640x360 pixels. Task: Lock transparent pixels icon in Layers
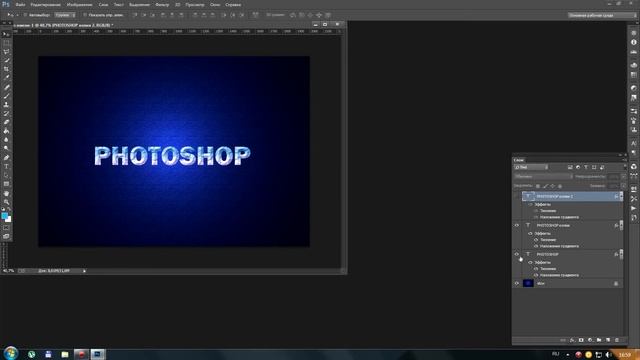[x=538, y=186]
